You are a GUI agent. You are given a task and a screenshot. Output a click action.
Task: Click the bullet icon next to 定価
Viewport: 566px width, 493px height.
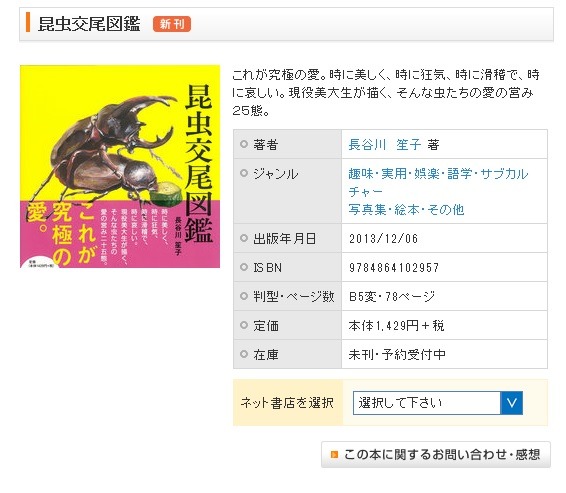tap(244, 325)
